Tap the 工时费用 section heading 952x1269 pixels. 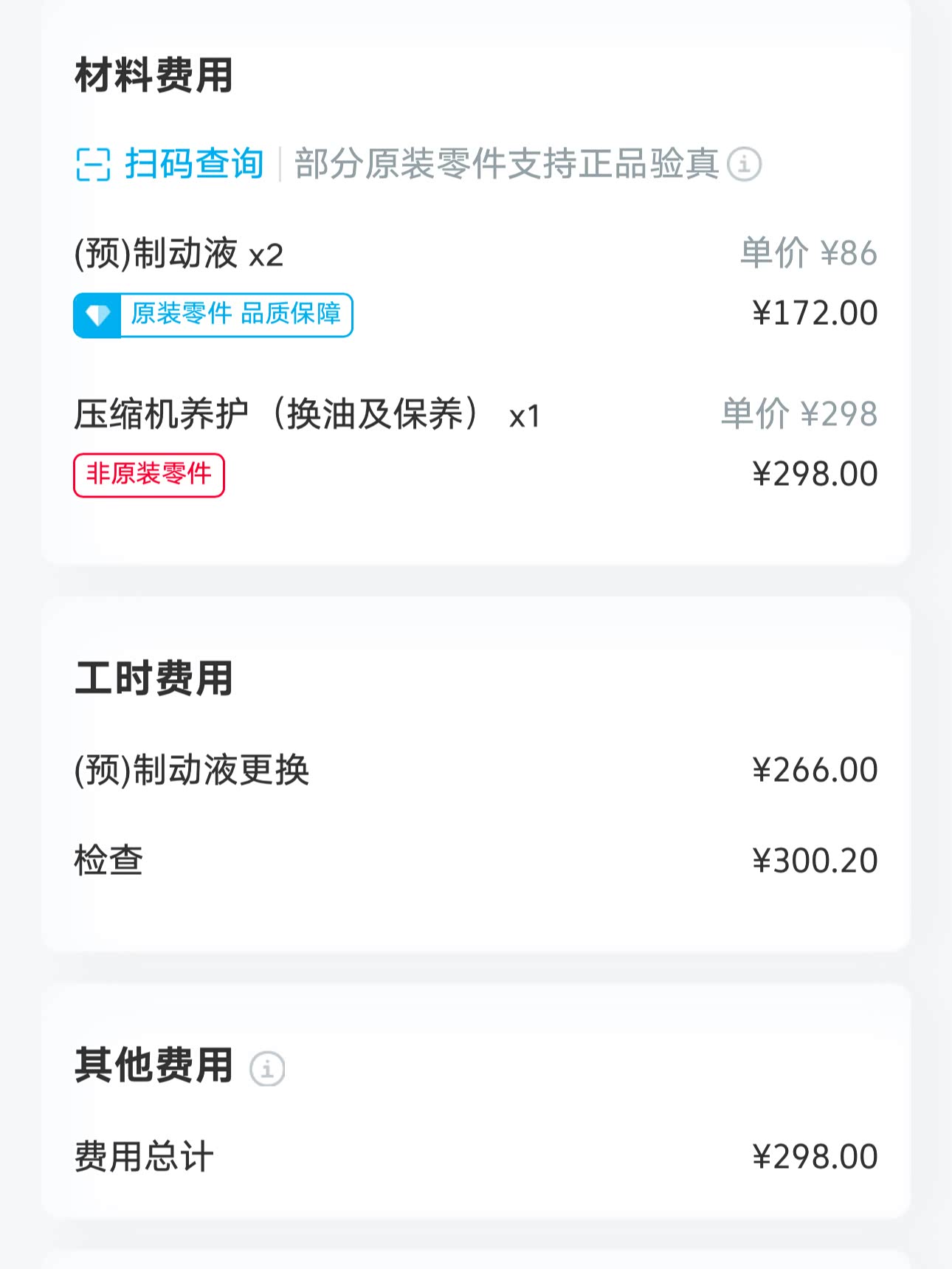click(x=154, y=678)
